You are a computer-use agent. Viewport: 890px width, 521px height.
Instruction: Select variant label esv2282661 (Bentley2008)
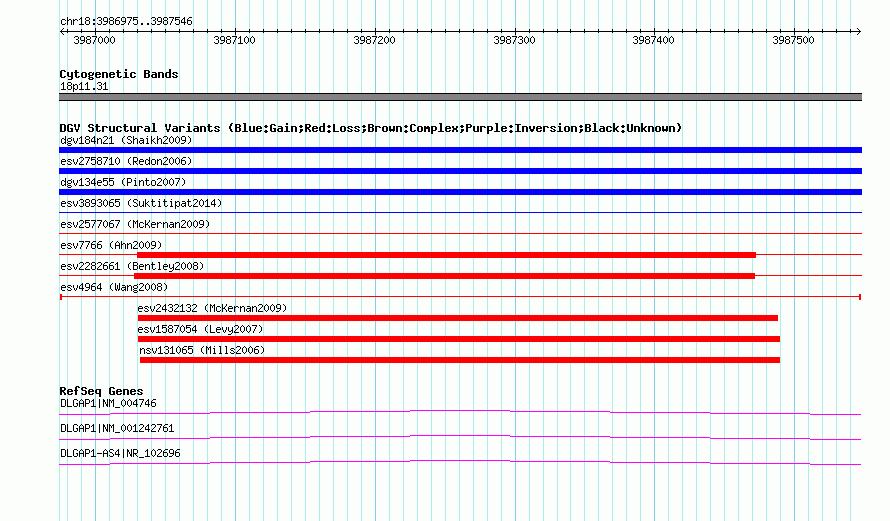[x=132, y=266]
